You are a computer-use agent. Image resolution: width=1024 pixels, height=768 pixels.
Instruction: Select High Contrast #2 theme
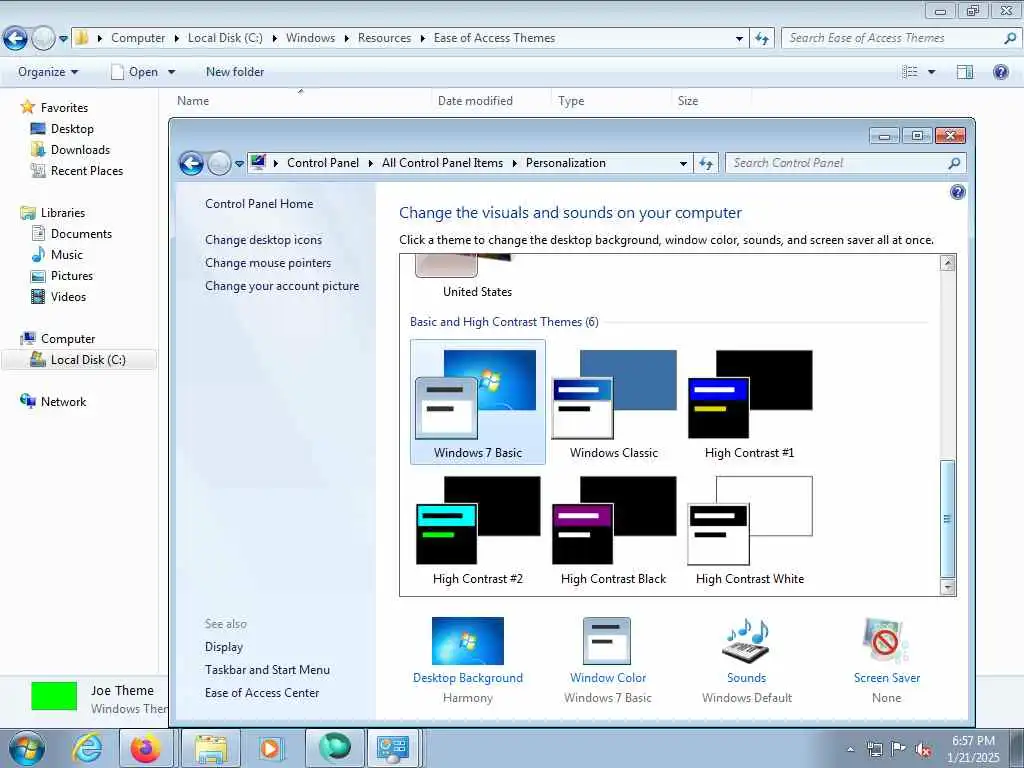[x=477, y=530]
